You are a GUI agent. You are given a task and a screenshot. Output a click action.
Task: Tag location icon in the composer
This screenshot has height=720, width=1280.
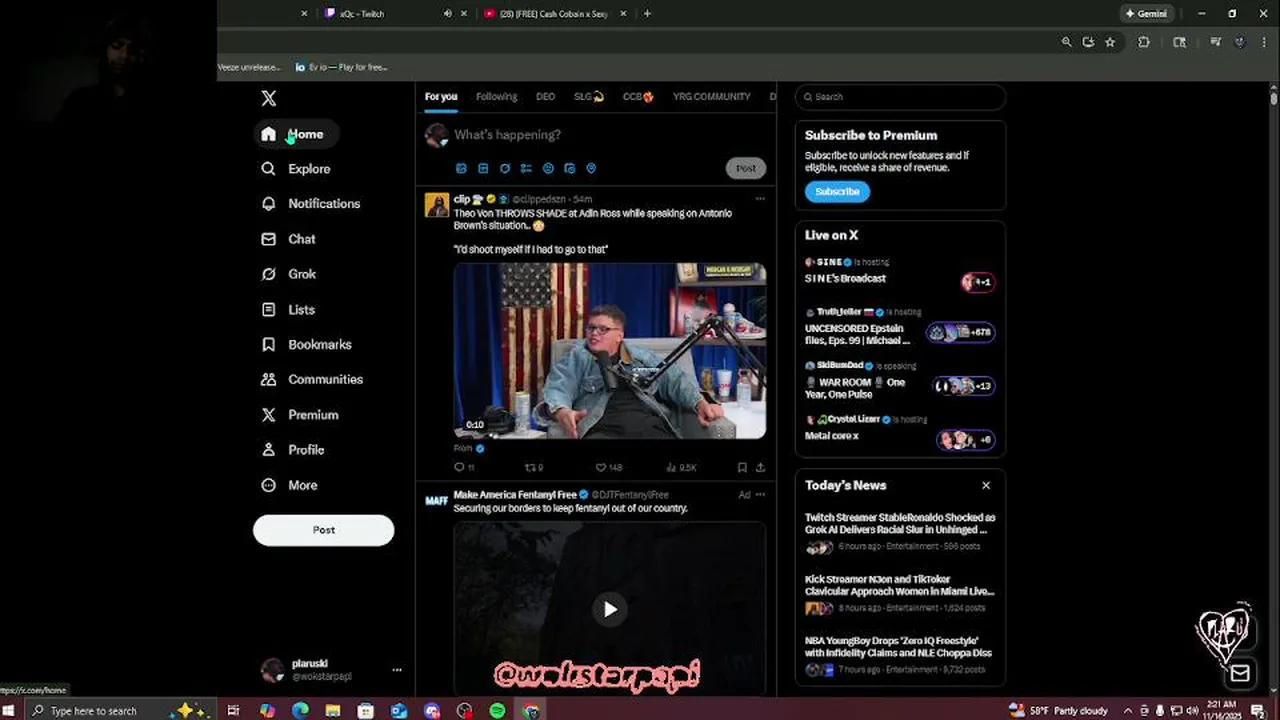point(591,169)
